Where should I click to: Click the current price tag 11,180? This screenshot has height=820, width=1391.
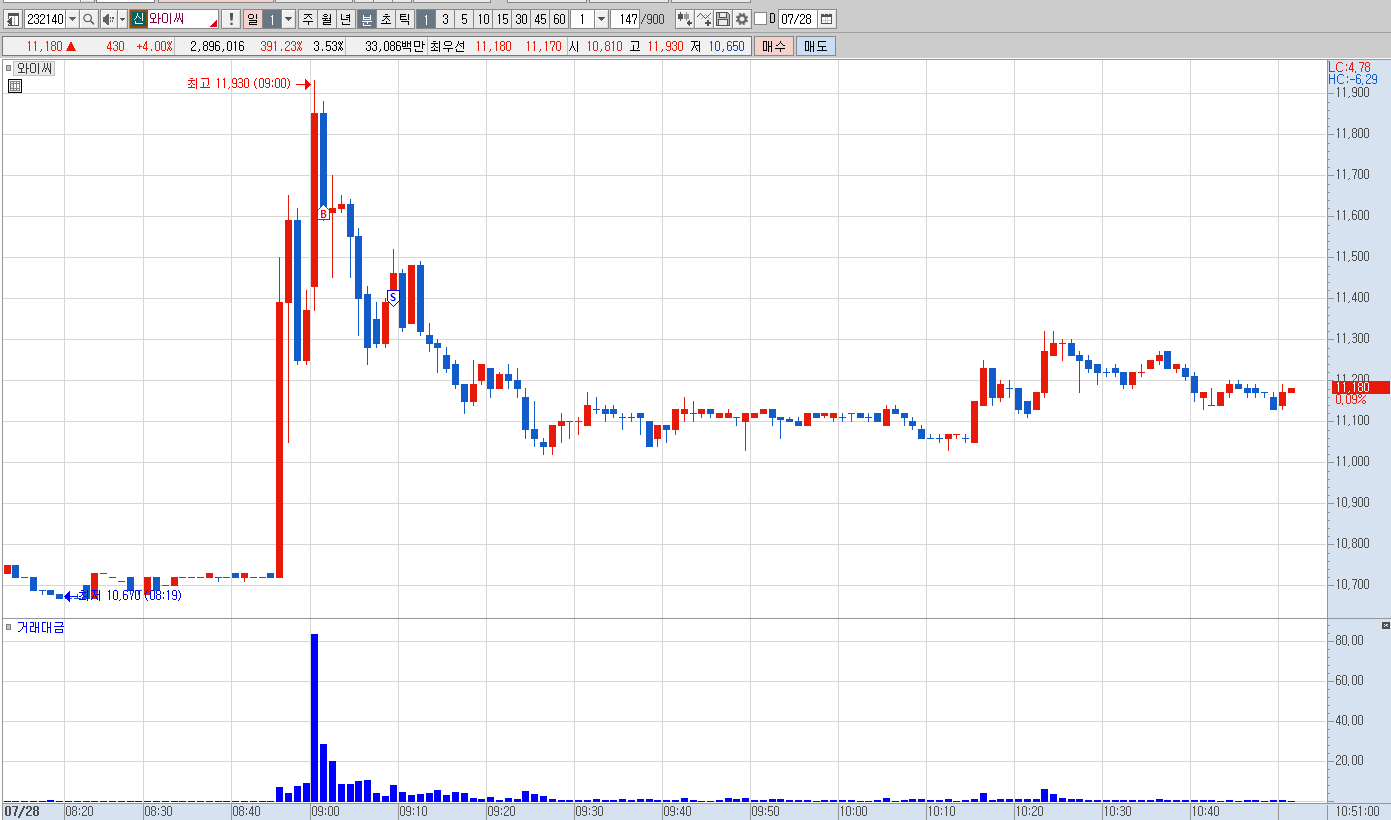pyautogui.click(x=1360, y=387)
